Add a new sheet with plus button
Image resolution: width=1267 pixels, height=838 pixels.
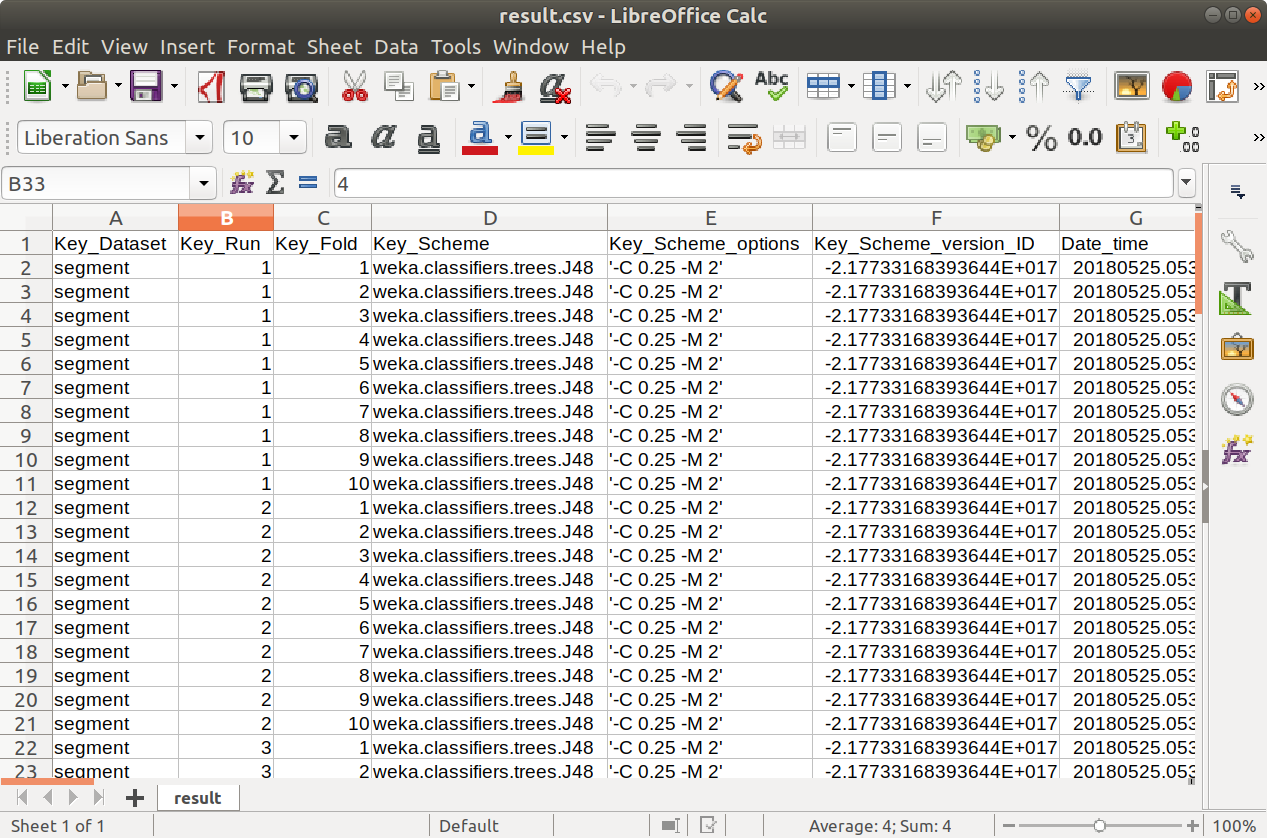pyautogui.click(x=135, y=797)
